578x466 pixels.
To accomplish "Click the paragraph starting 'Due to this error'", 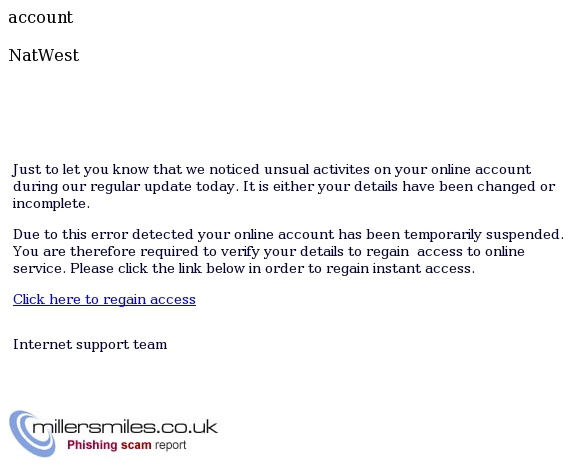I will (x=288, y=251).
